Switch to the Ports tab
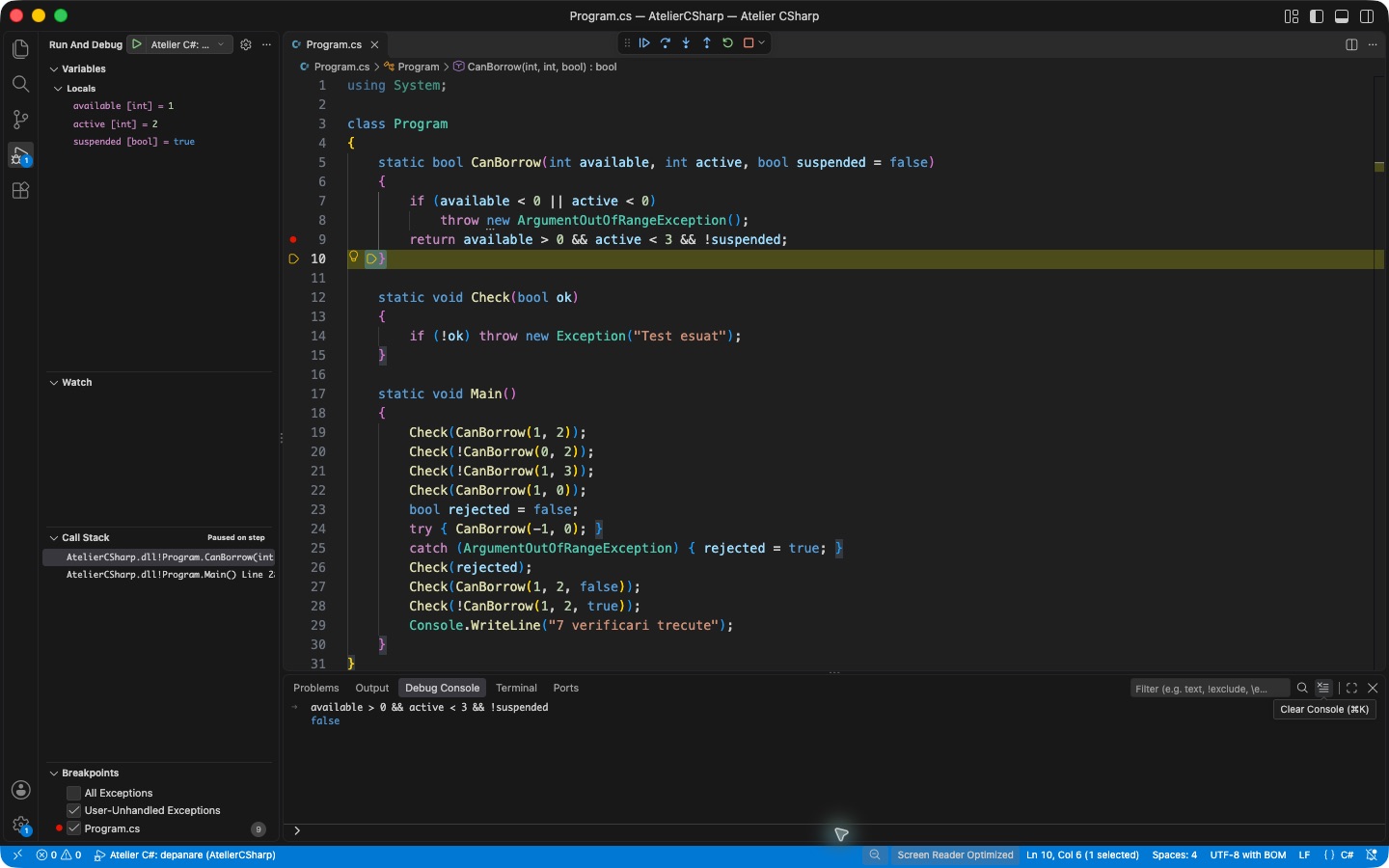This screenshot has width=1389, height=868. (566, 688)
